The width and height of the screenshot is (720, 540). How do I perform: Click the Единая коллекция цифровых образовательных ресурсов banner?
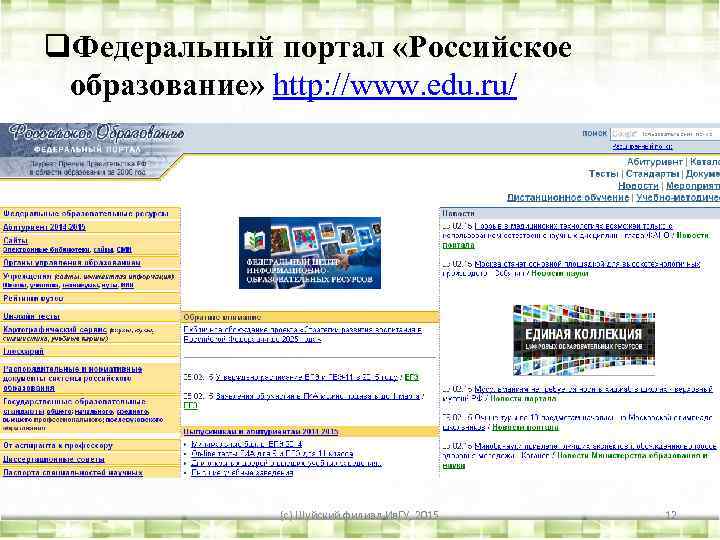point(584,339)
